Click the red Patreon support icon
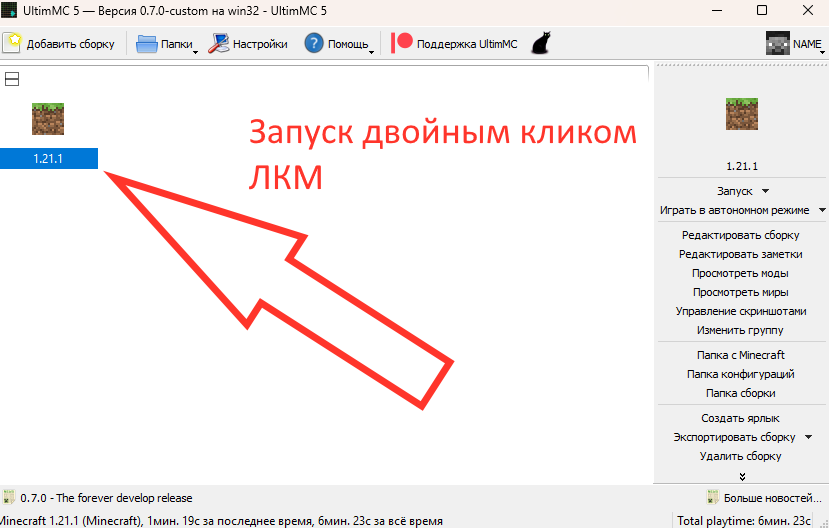 point(402,43)
